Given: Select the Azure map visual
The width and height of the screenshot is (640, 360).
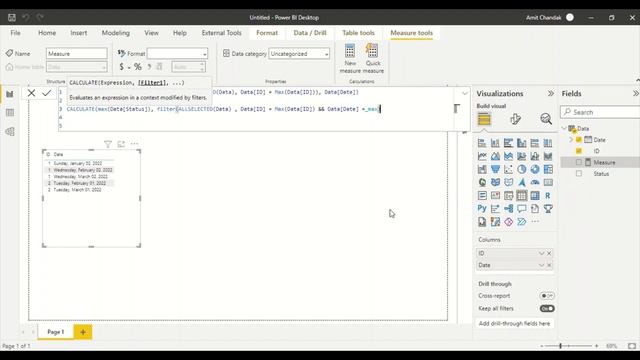Looking at the screenshot, I should pyautogui.click(x=522, y=182).
